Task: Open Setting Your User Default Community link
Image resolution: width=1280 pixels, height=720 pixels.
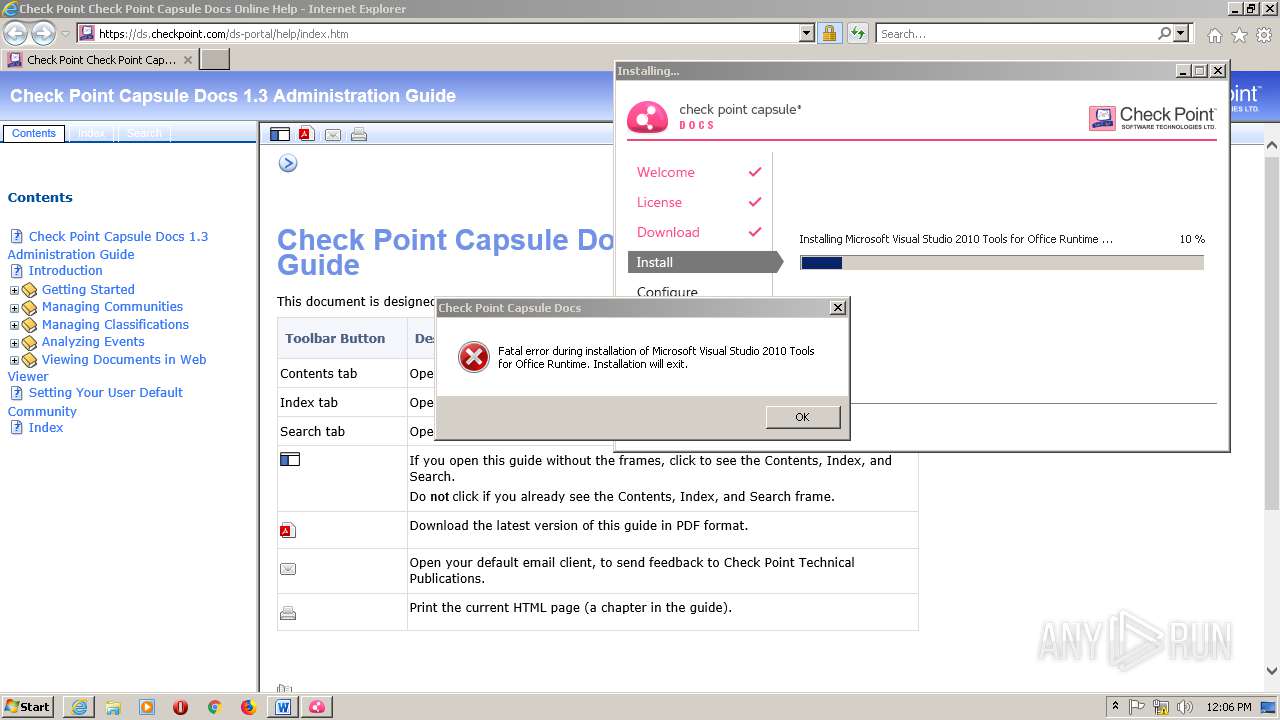Action: click(x=95, y=401)
